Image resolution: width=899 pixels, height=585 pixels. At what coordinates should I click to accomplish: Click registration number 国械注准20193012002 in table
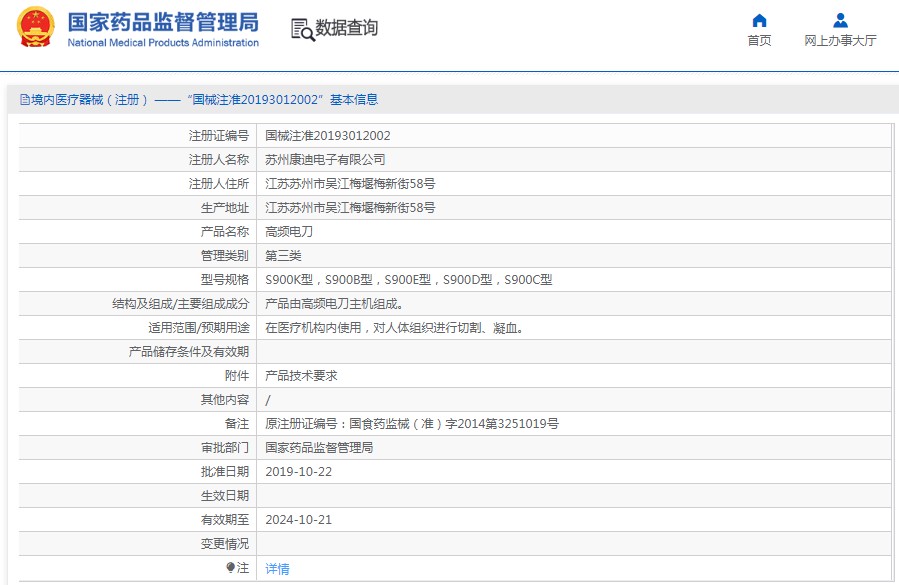point(327,135)
